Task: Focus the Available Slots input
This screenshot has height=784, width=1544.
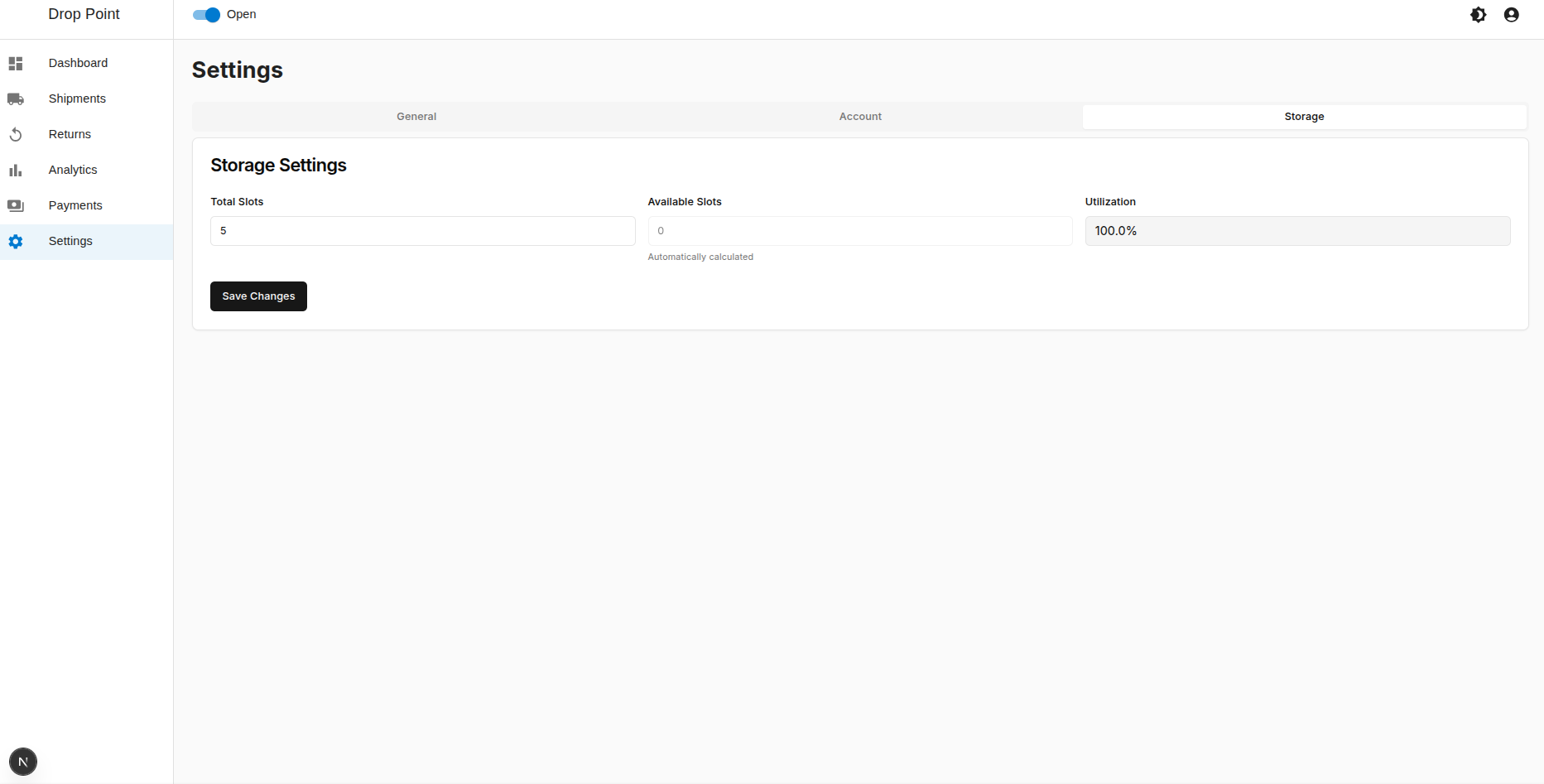Action: point(859,230)
